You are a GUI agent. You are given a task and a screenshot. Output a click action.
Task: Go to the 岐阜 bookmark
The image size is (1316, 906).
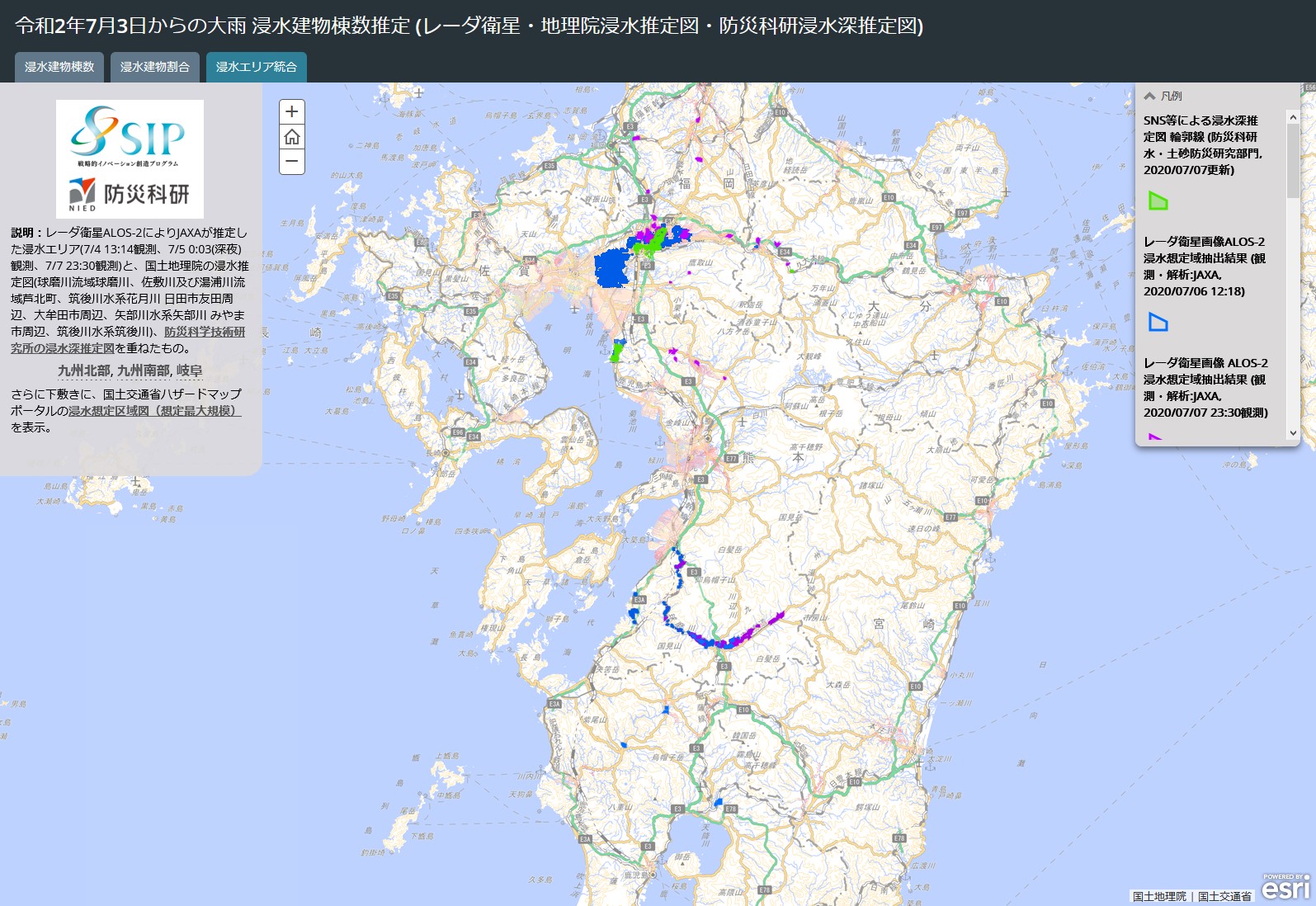point(189,370)
